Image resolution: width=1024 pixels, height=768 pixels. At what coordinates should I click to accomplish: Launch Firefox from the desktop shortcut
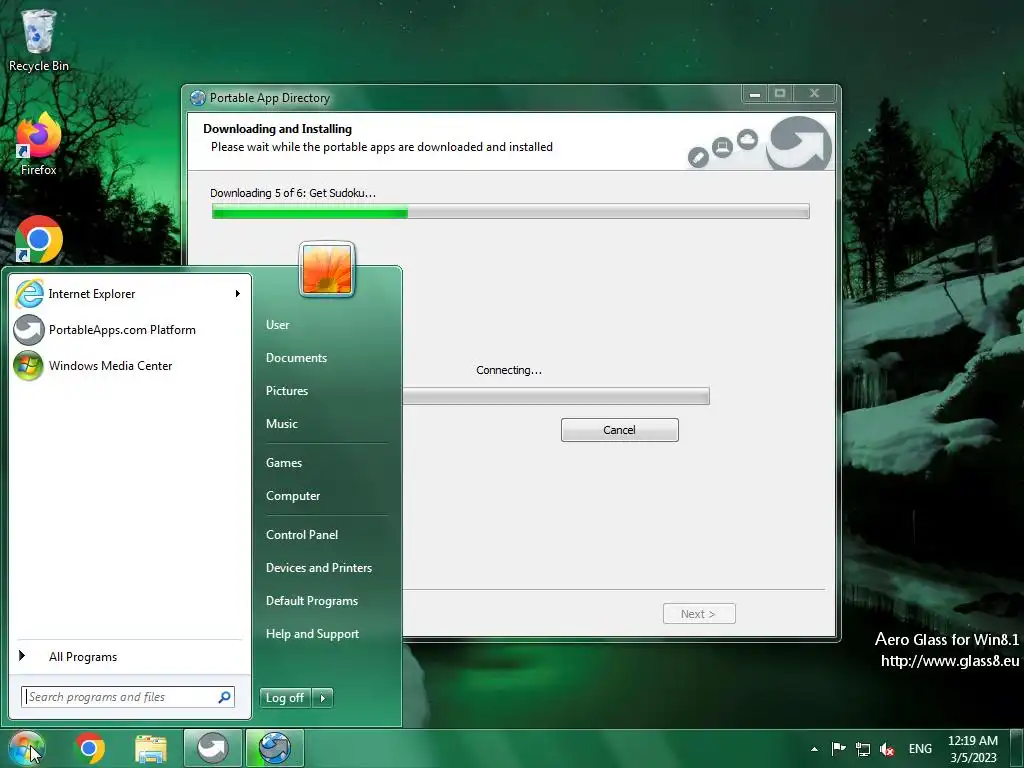pyautogui.click(x=39, y=144)
